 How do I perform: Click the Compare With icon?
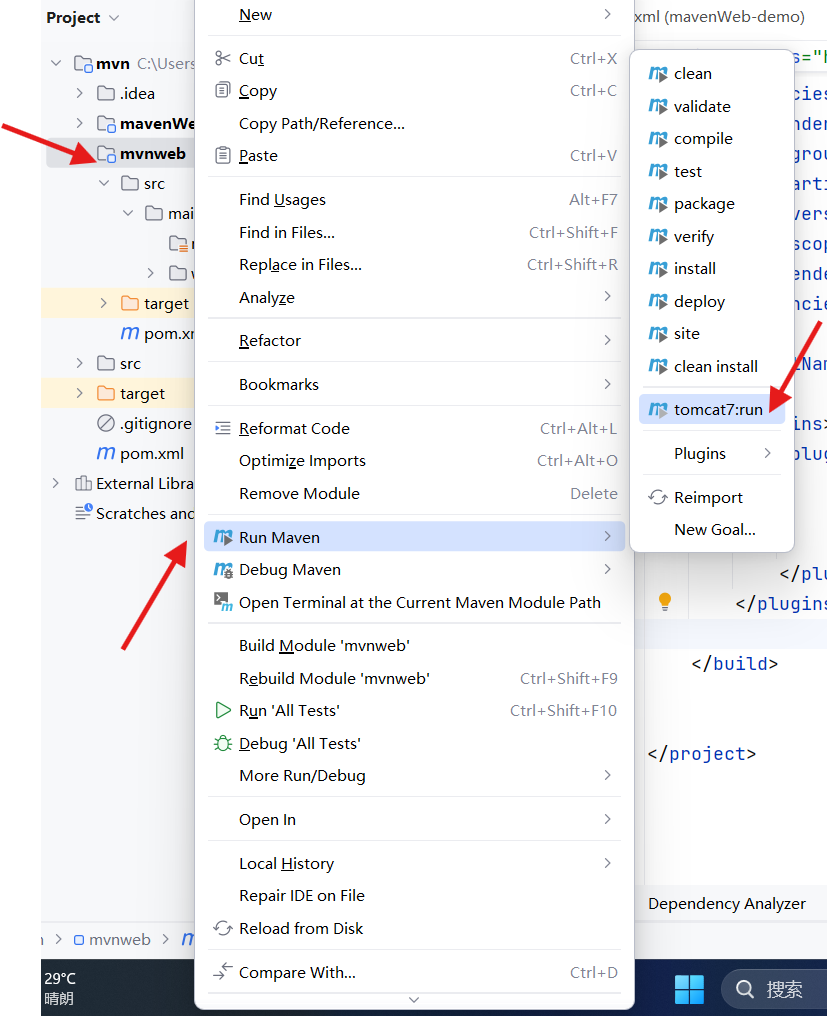pos(222,971)
